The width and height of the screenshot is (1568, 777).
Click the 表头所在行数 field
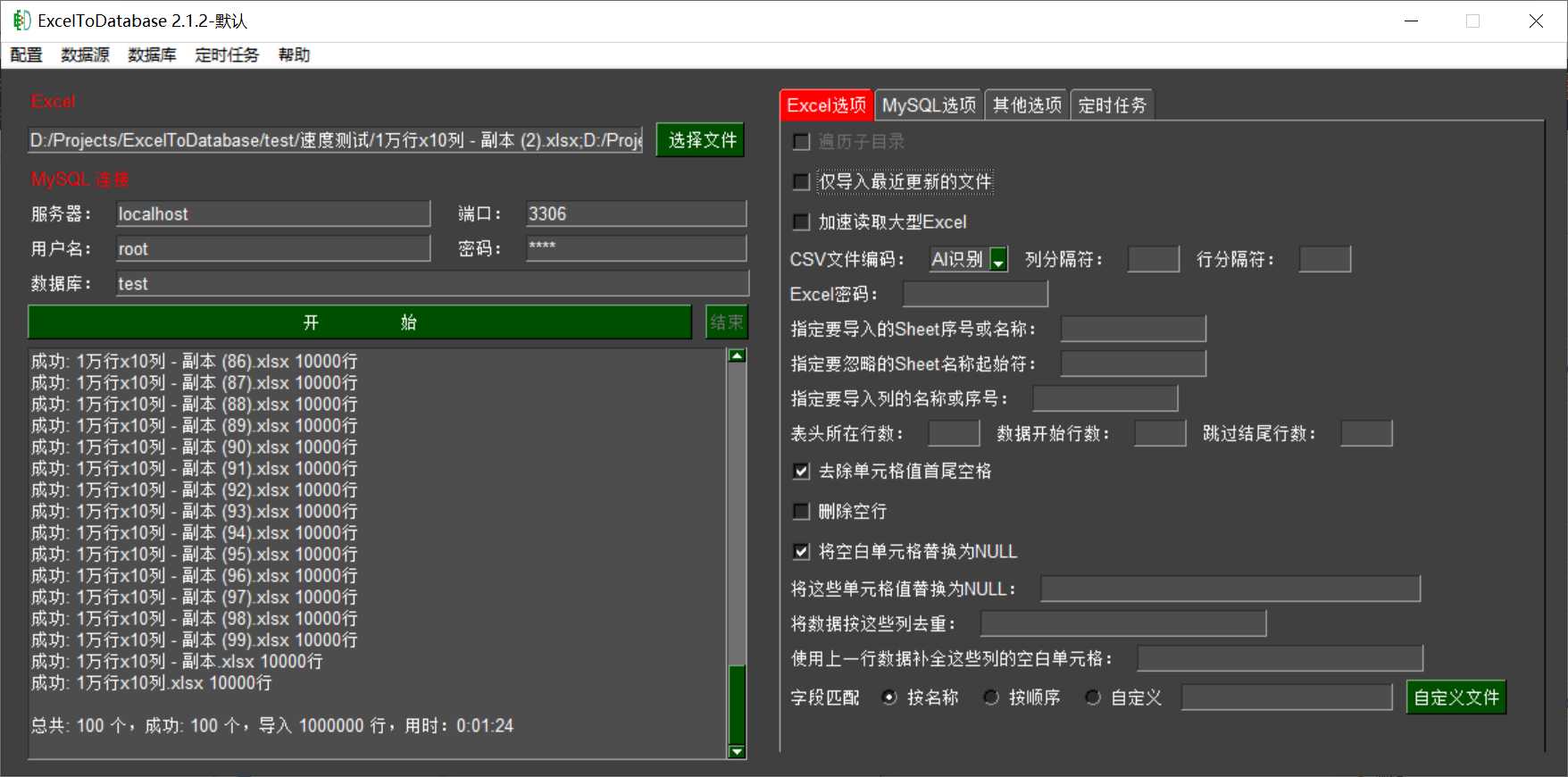954,434
